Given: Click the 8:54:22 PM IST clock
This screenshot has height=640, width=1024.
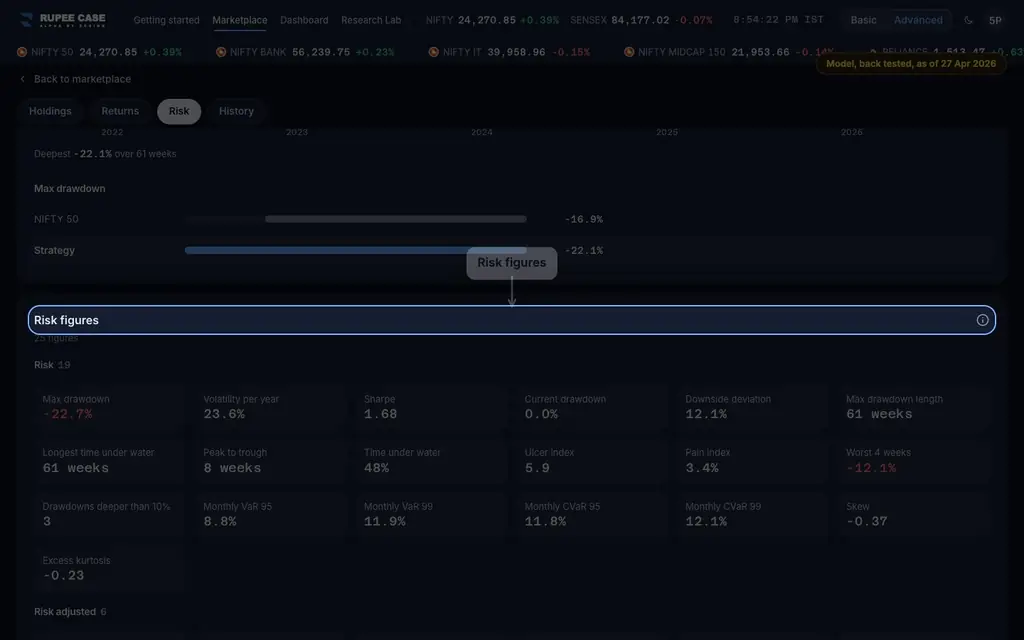Looking at the screenshot, I should tap(778, 20).
